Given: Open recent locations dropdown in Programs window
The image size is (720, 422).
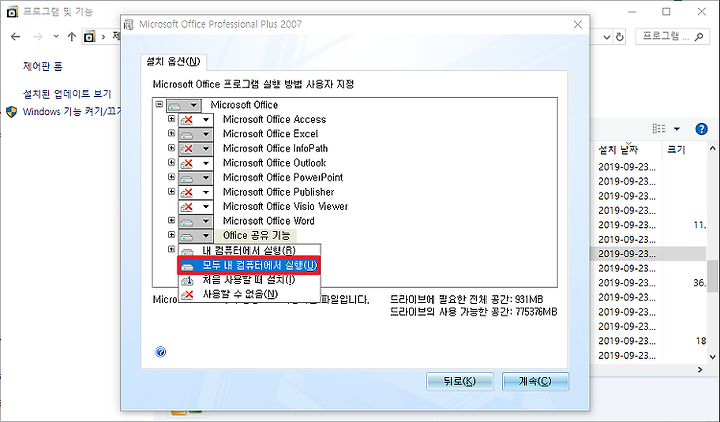Looking at the screenshot, I should pyautogui.click(x=56, y=36).
